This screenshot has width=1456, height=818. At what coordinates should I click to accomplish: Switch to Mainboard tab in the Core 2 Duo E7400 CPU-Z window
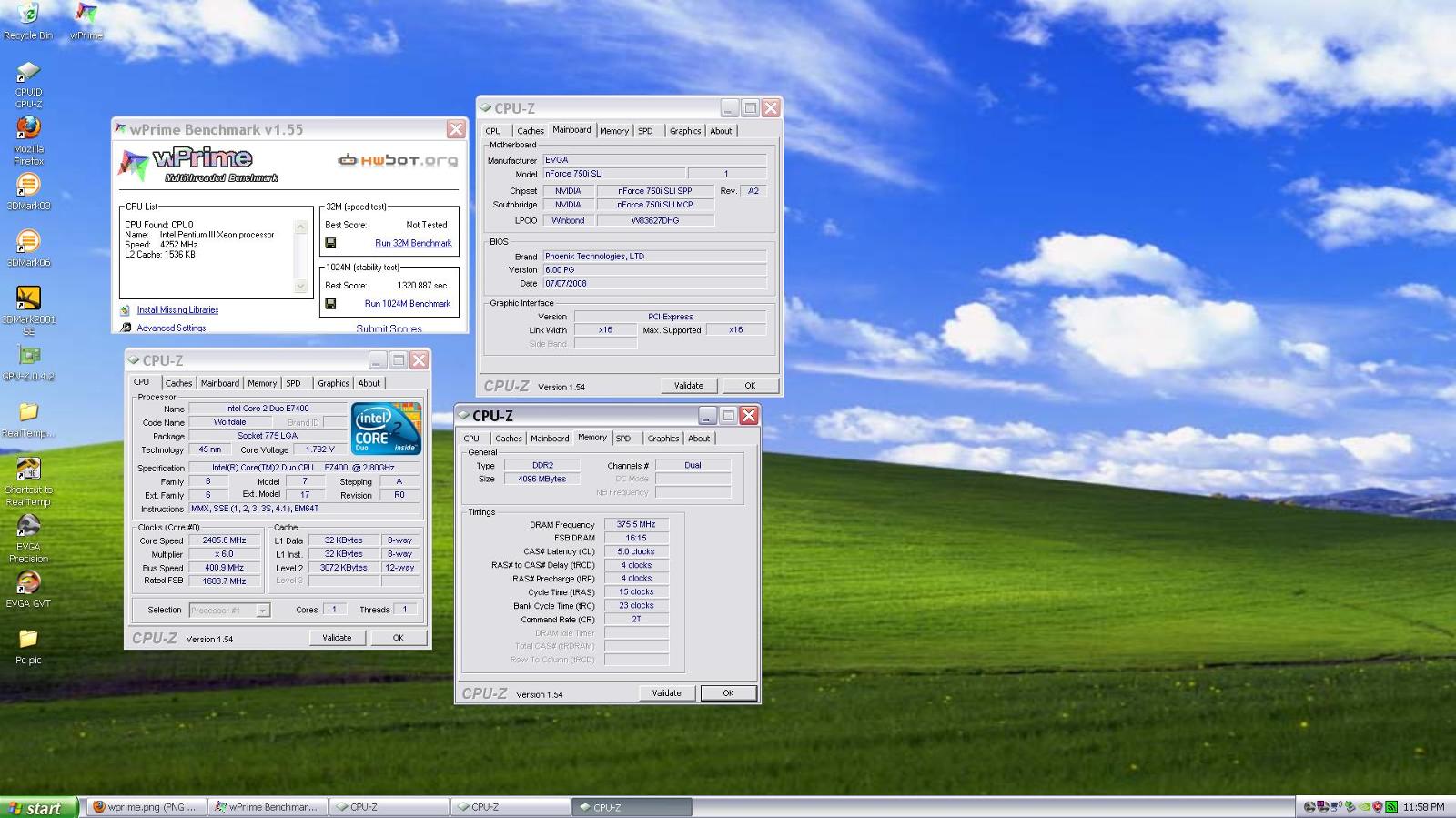tap(220, 384)
